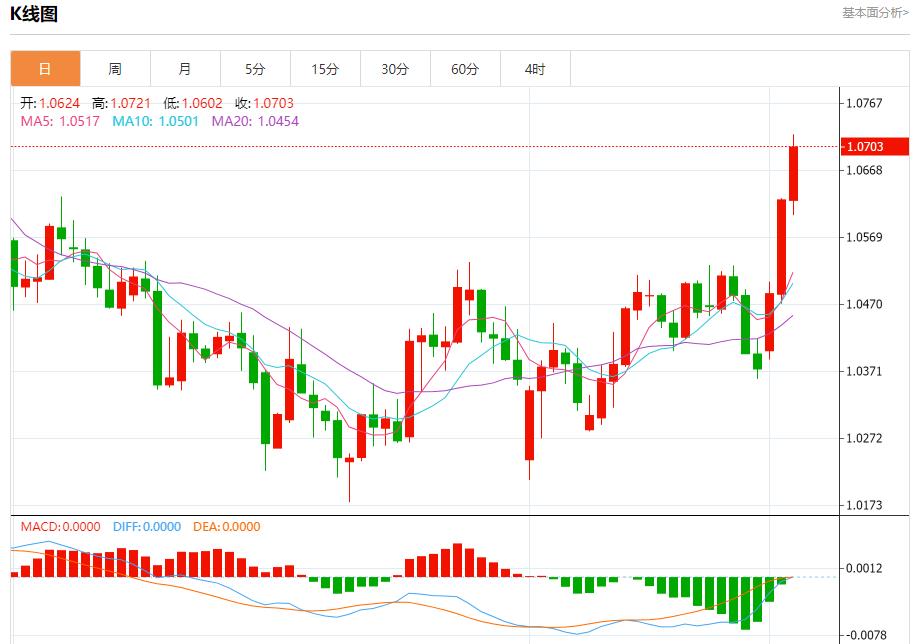913x644 pixels.
Task: Switch to the 周 weekly tab
Action: [x=115, y=69]
